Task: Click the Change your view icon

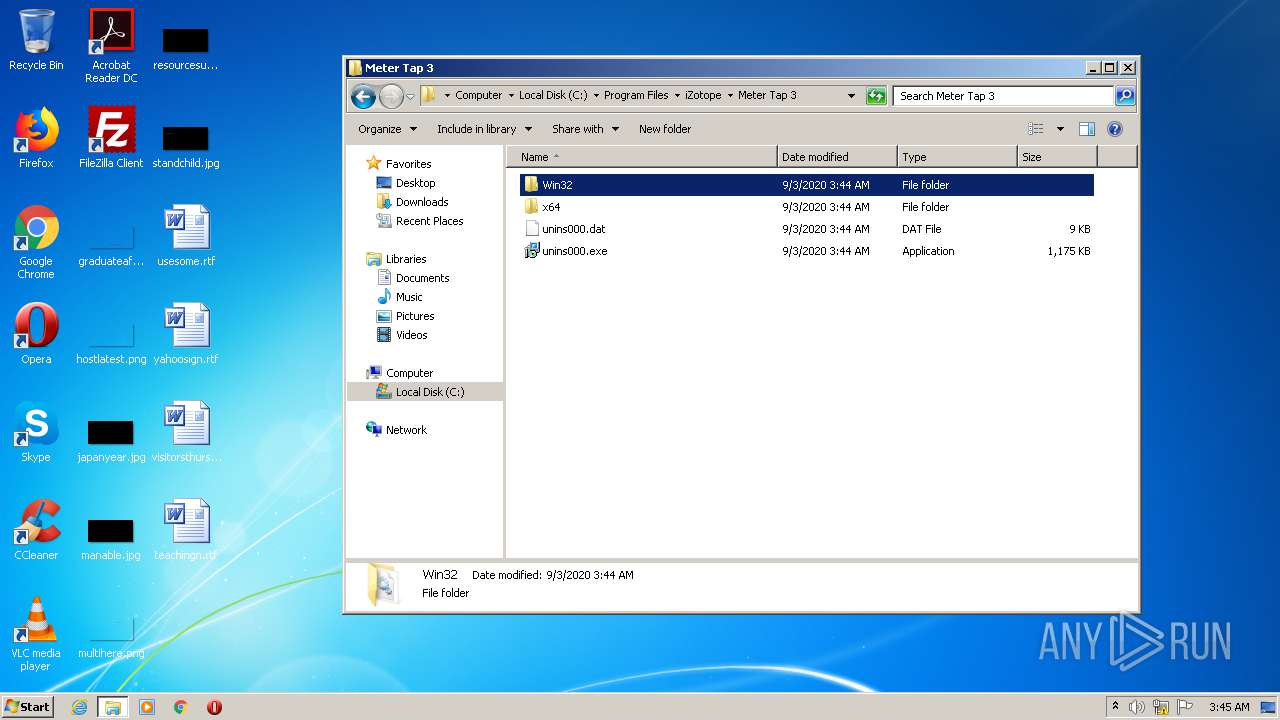Action: click(1036, 129)
